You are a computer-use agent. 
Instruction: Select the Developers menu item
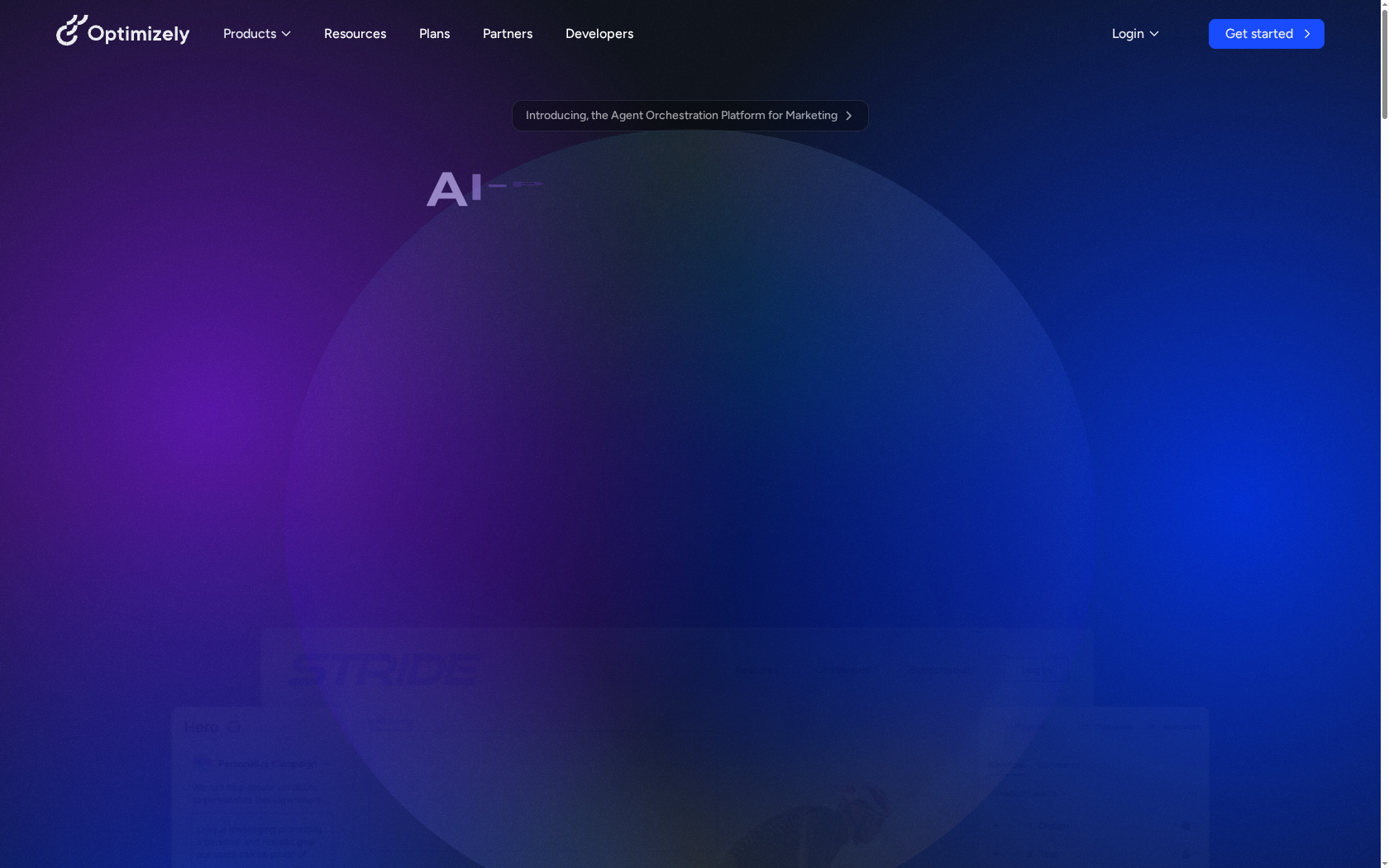tap(599, 34)
